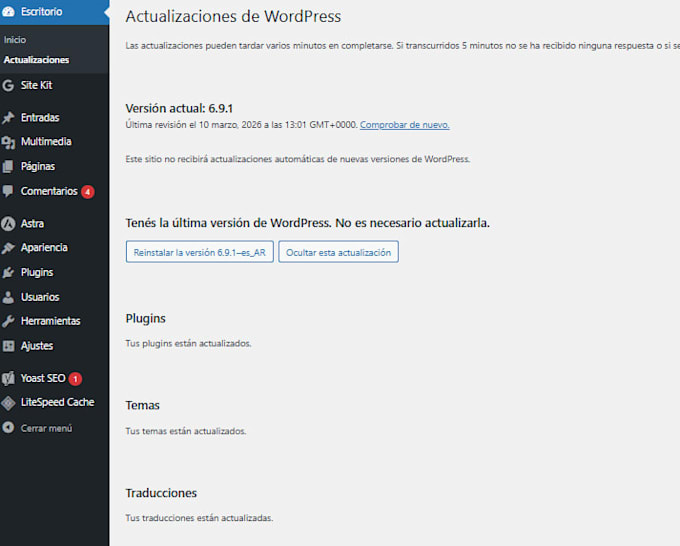Click the Comprobar de nuevo link
680x546 pixels.
coord(405,125)
